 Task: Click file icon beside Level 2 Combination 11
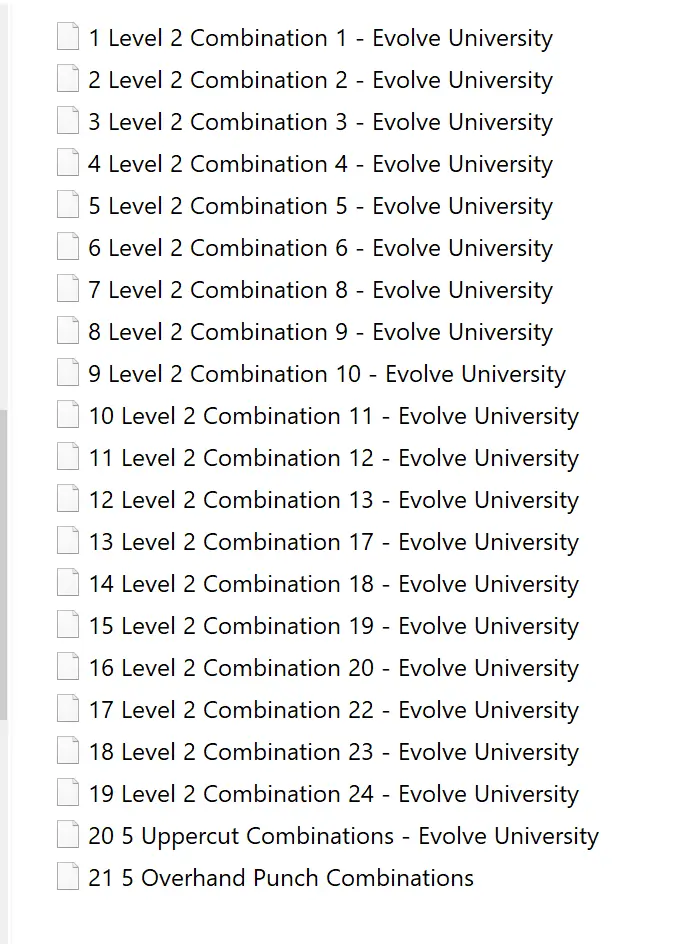point(68,416)
